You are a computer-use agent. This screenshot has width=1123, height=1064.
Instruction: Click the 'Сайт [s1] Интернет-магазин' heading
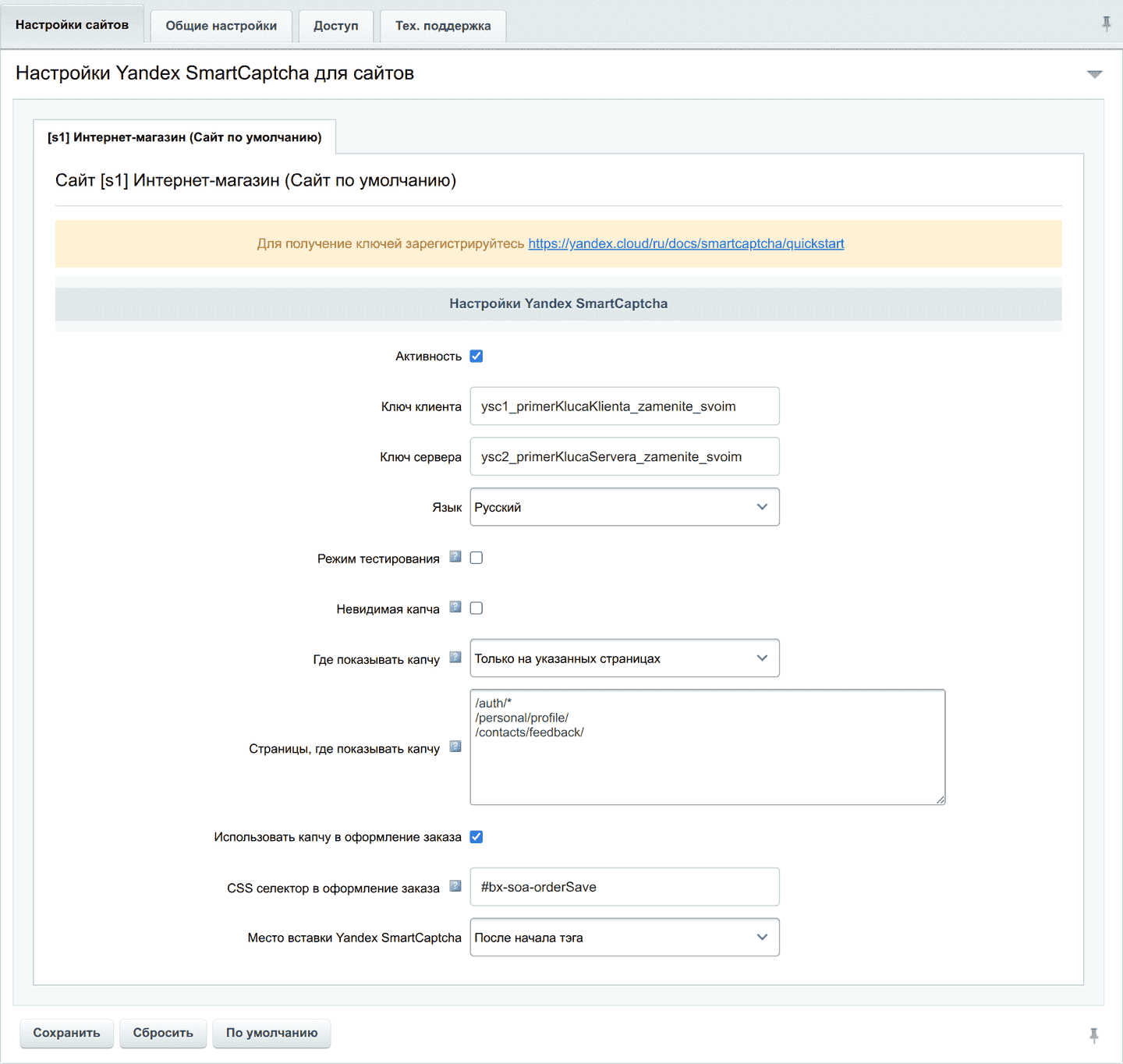(x=256, y=181)
